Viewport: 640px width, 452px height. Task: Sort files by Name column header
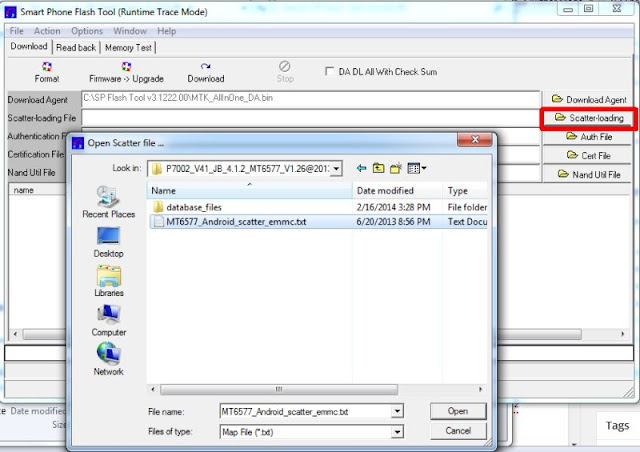point(249,191)
